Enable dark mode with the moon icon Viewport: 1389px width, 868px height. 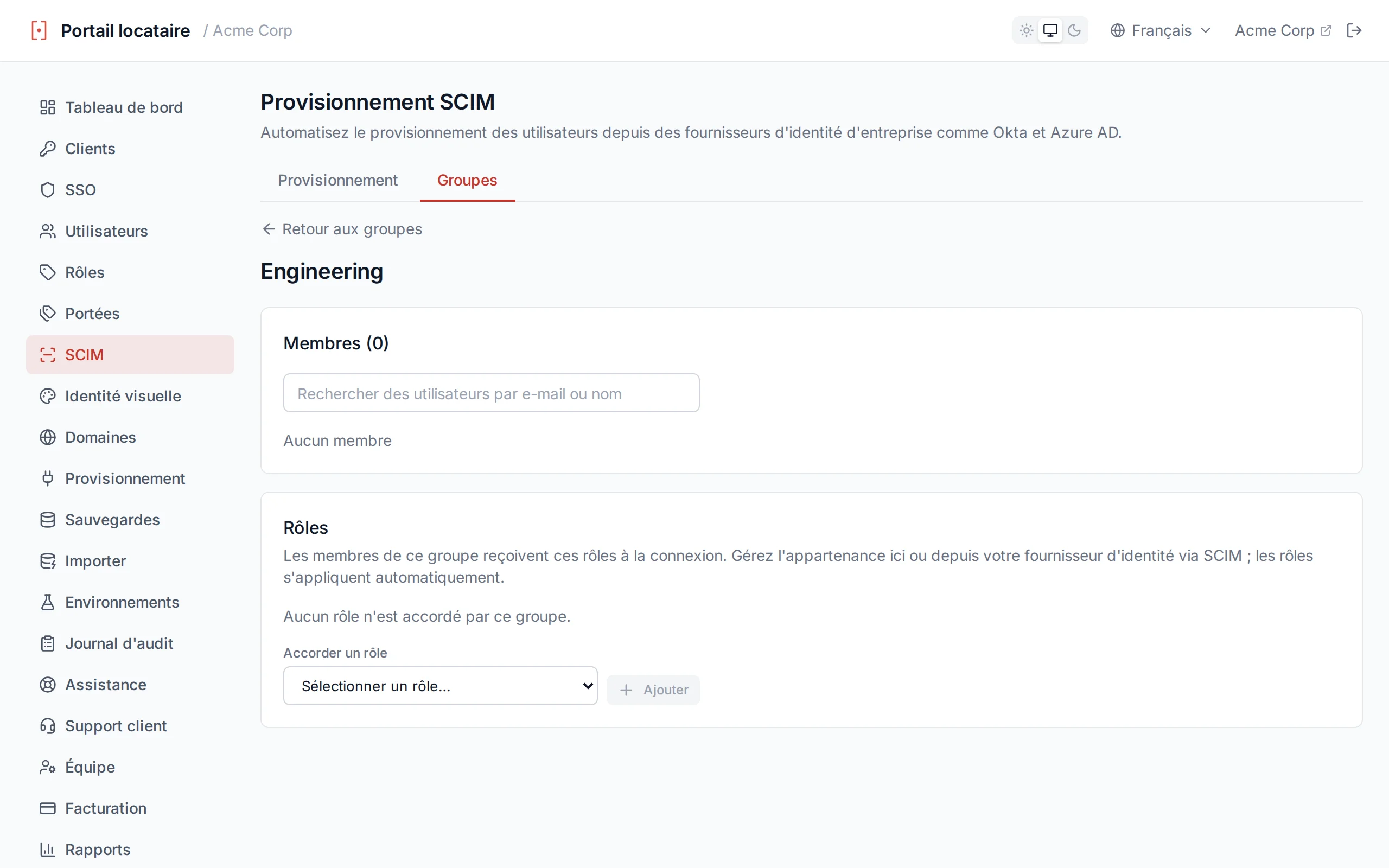tap(1074, 30)
